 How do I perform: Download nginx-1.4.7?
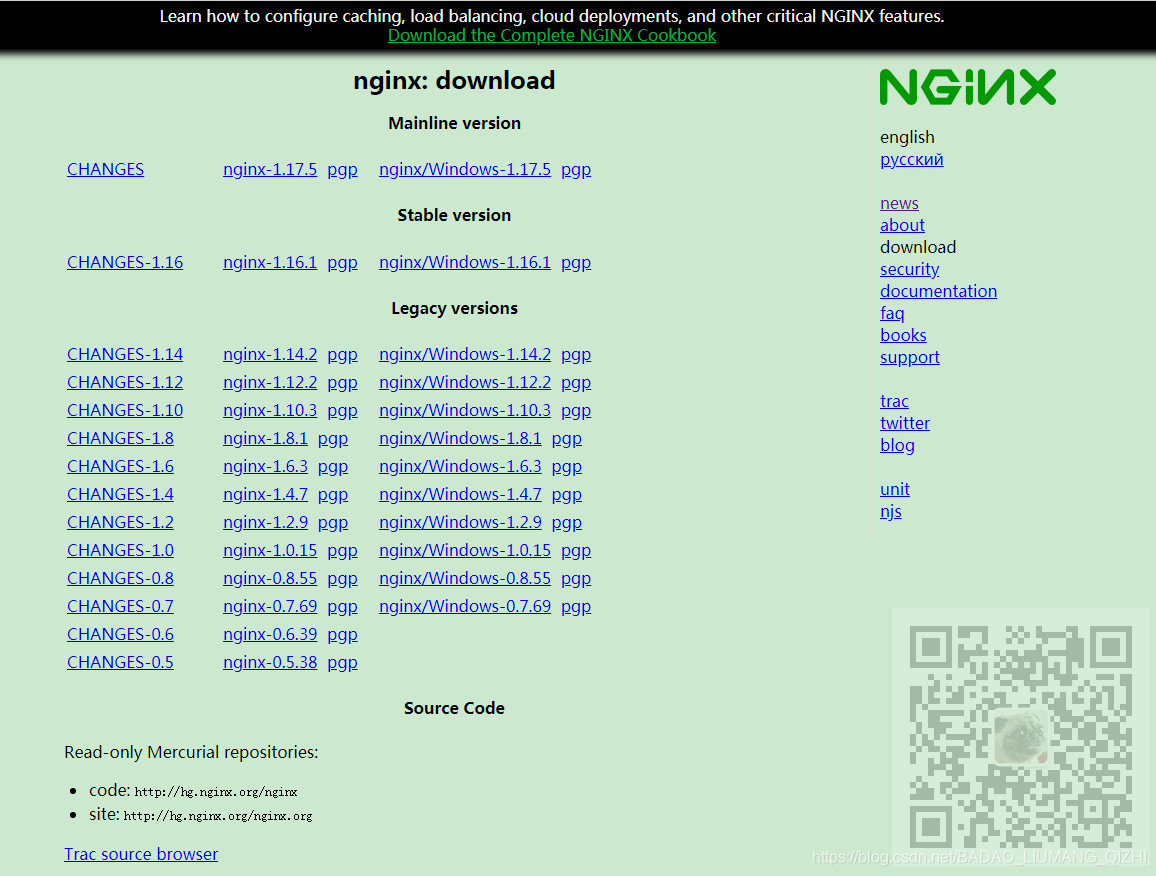tap(265, 495)
